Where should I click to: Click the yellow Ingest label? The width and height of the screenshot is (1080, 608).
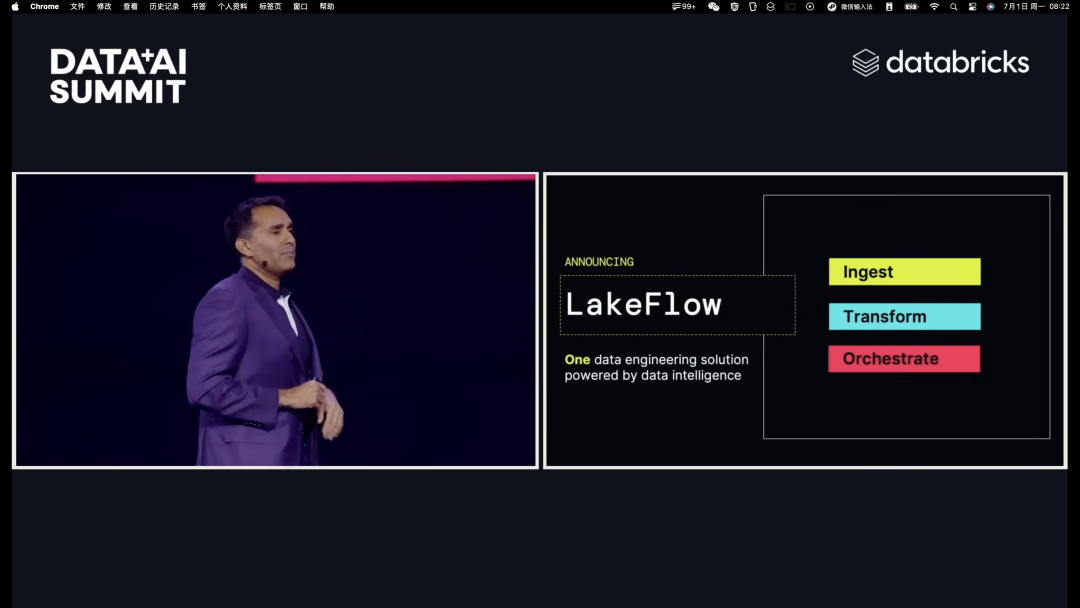(904, 272)
